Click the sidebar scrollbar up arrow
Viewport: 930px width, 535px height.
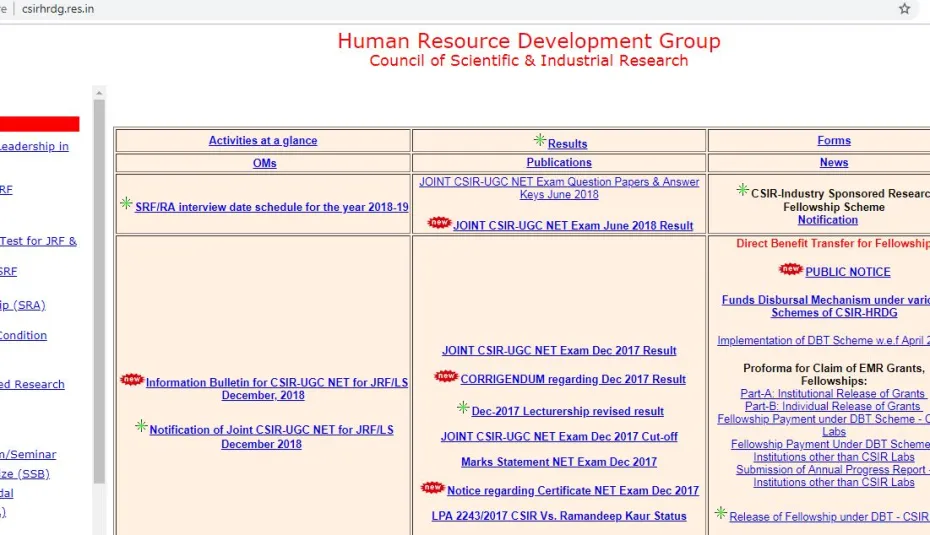(99, 93)
